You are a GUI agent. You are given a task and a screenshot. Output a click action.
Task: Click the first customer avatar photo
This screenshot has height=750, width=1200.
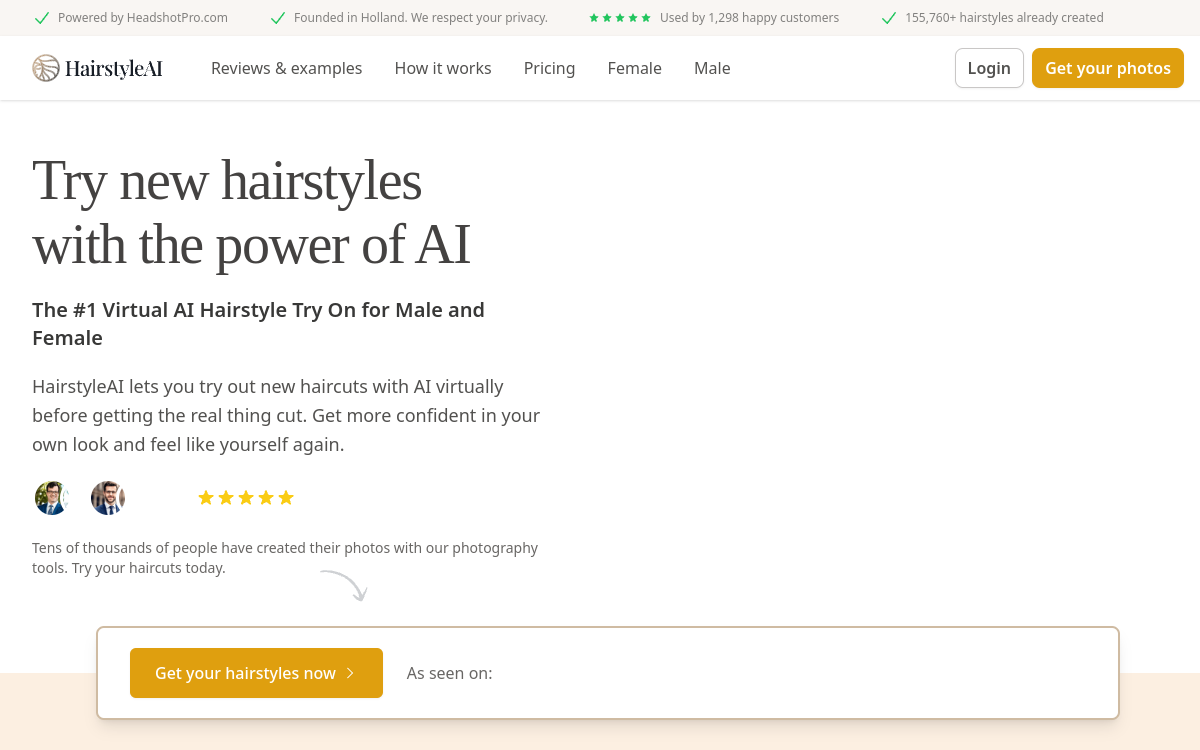point(52,497)
